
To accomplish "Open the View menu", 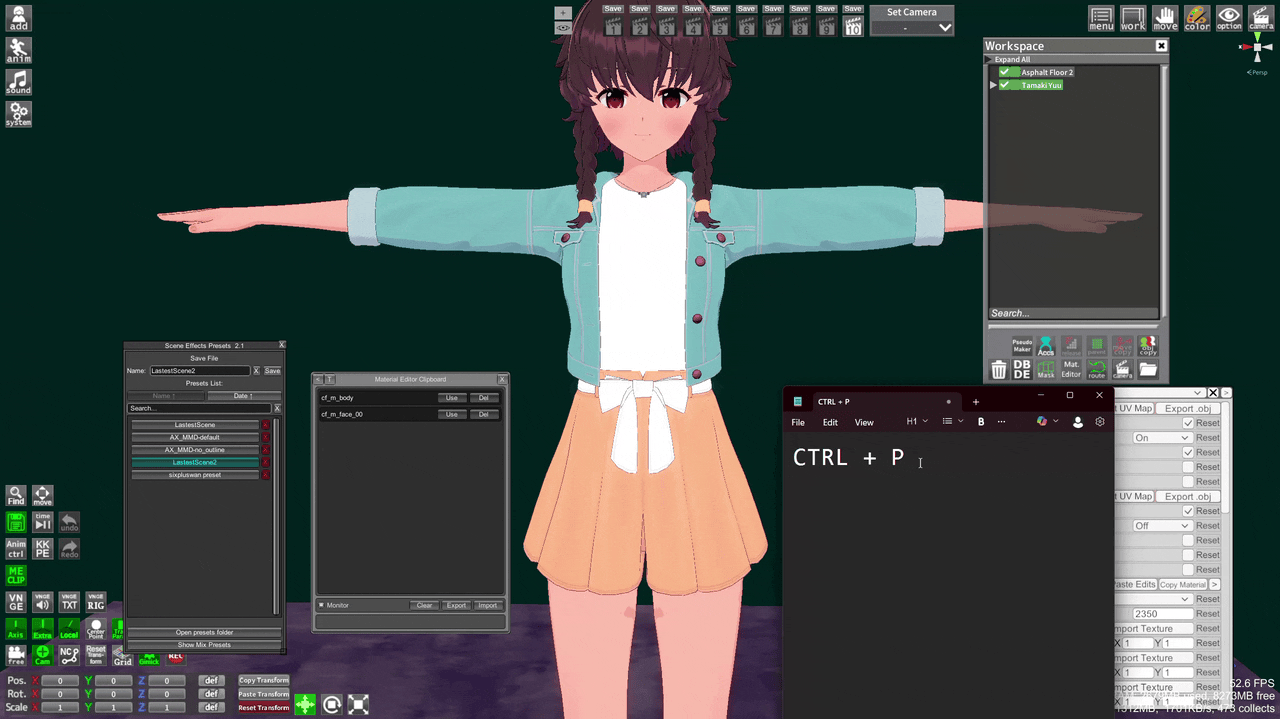I will coord(863,422).
